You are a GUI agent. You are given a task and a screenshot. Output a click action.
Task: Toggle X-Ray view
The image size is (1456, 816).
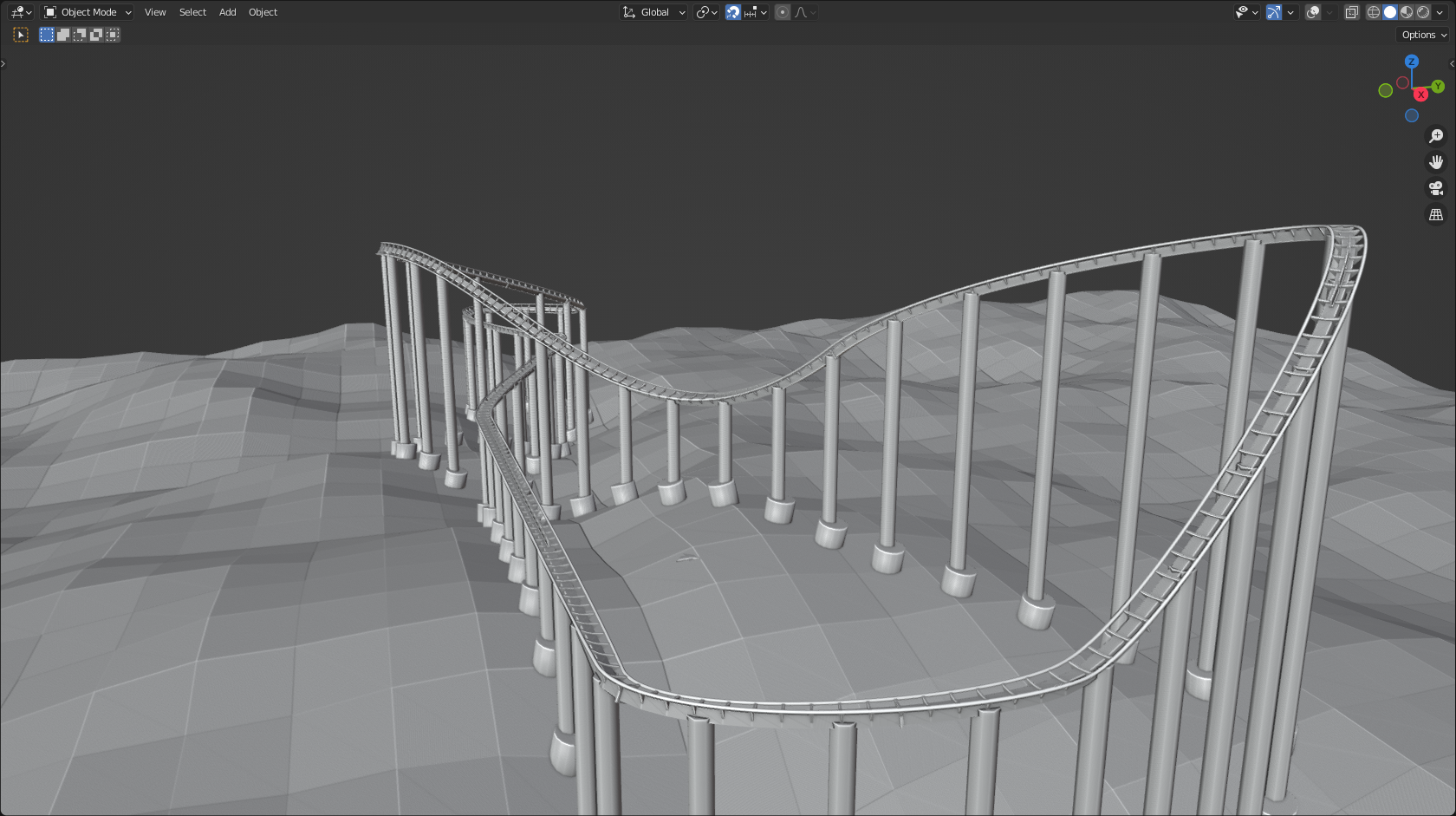pyautogui.click(x=1351, y=12)
